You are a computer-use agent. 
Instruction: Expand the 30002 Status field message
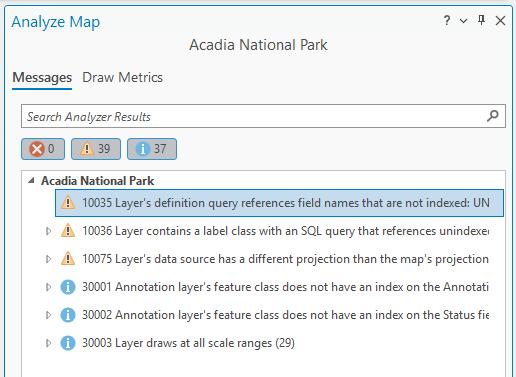coord(48,315)
